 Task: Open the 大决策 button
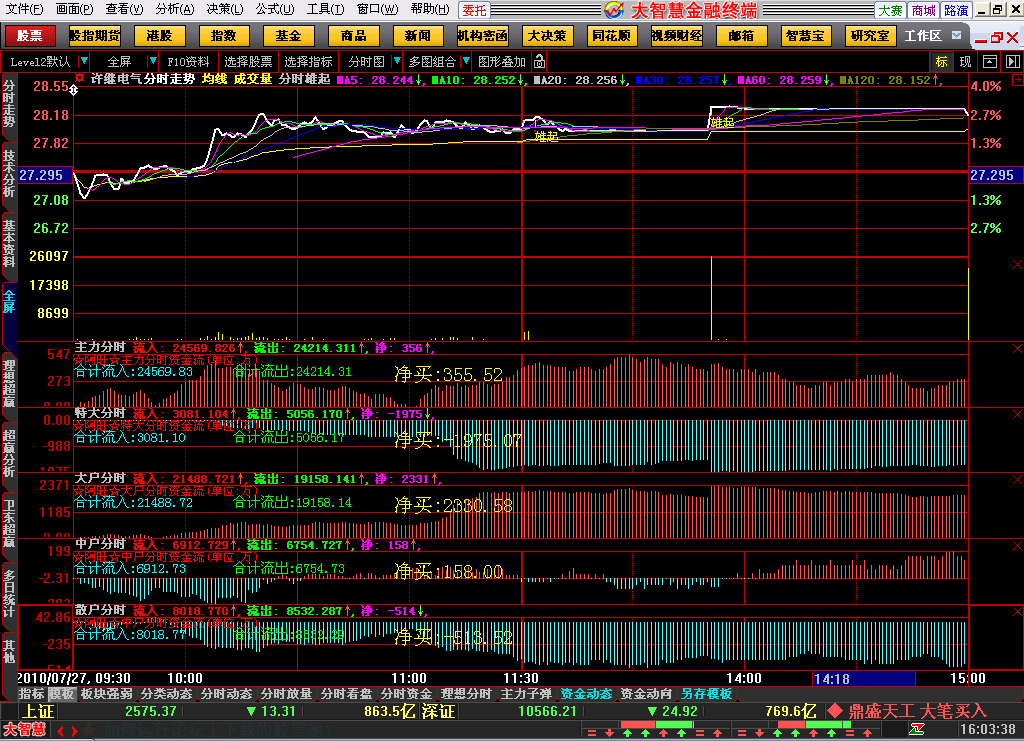click(547, 36)
